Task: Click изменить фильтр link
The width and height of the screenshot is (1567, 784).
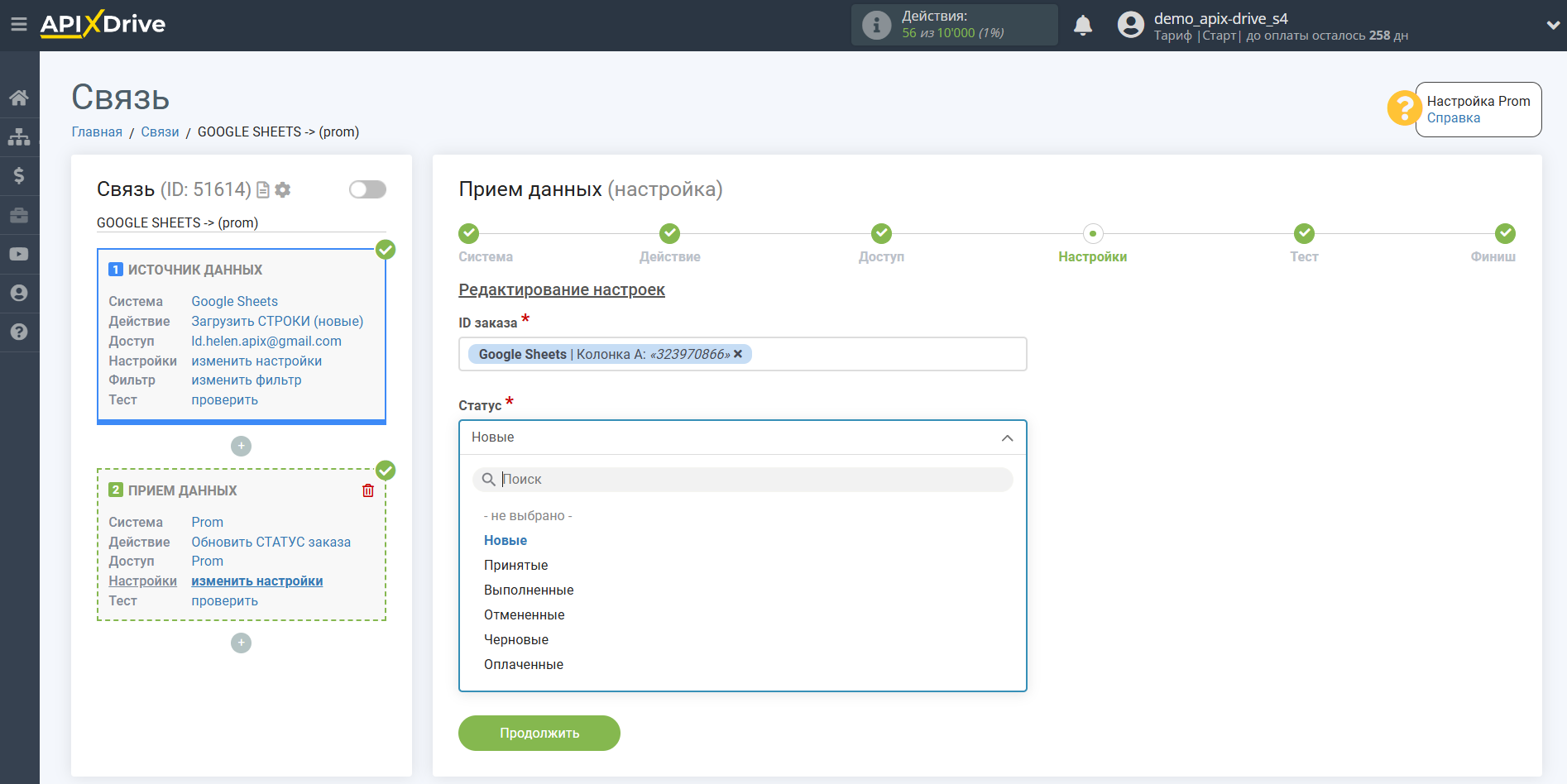Action: pos(247,380)
